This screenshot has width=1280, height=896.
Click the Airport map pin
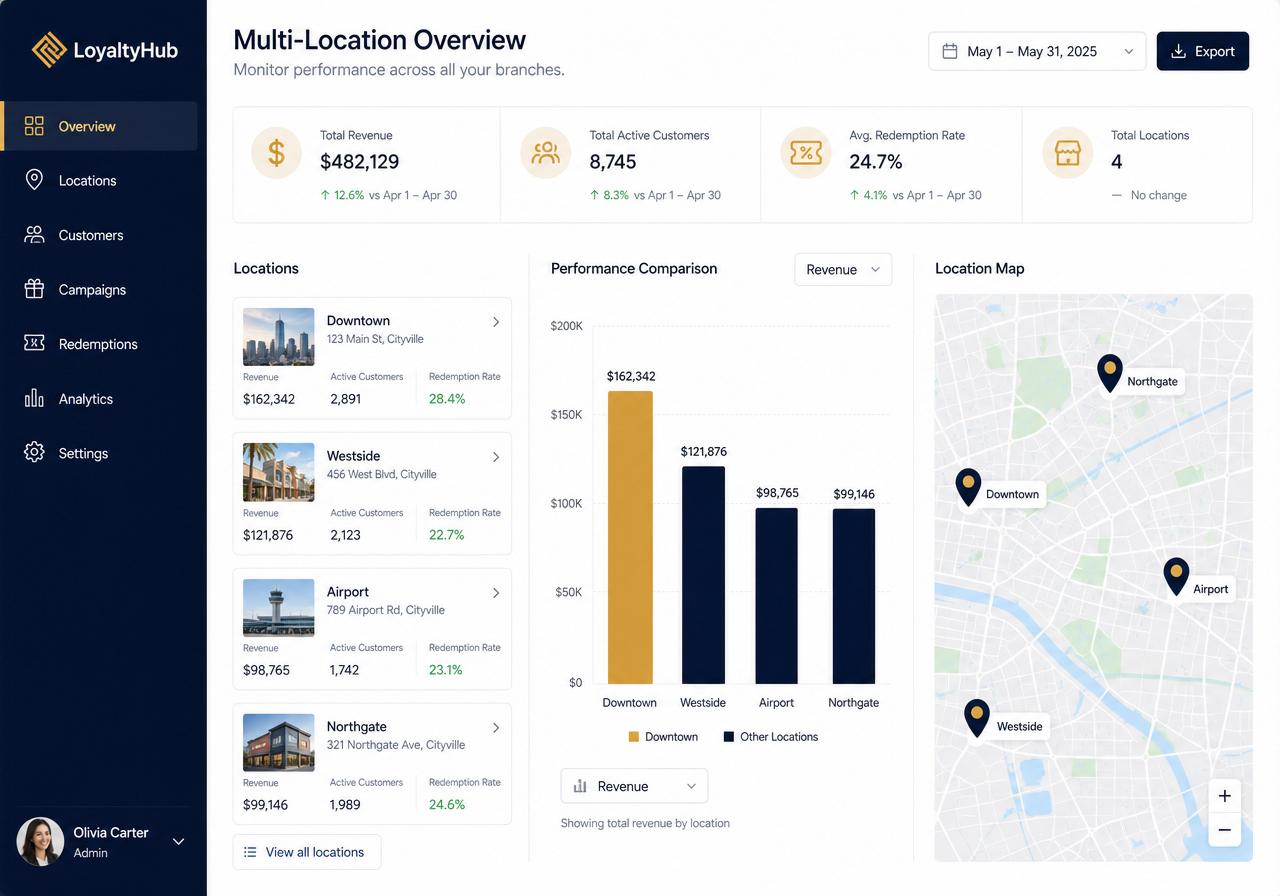click(1176, 577)
